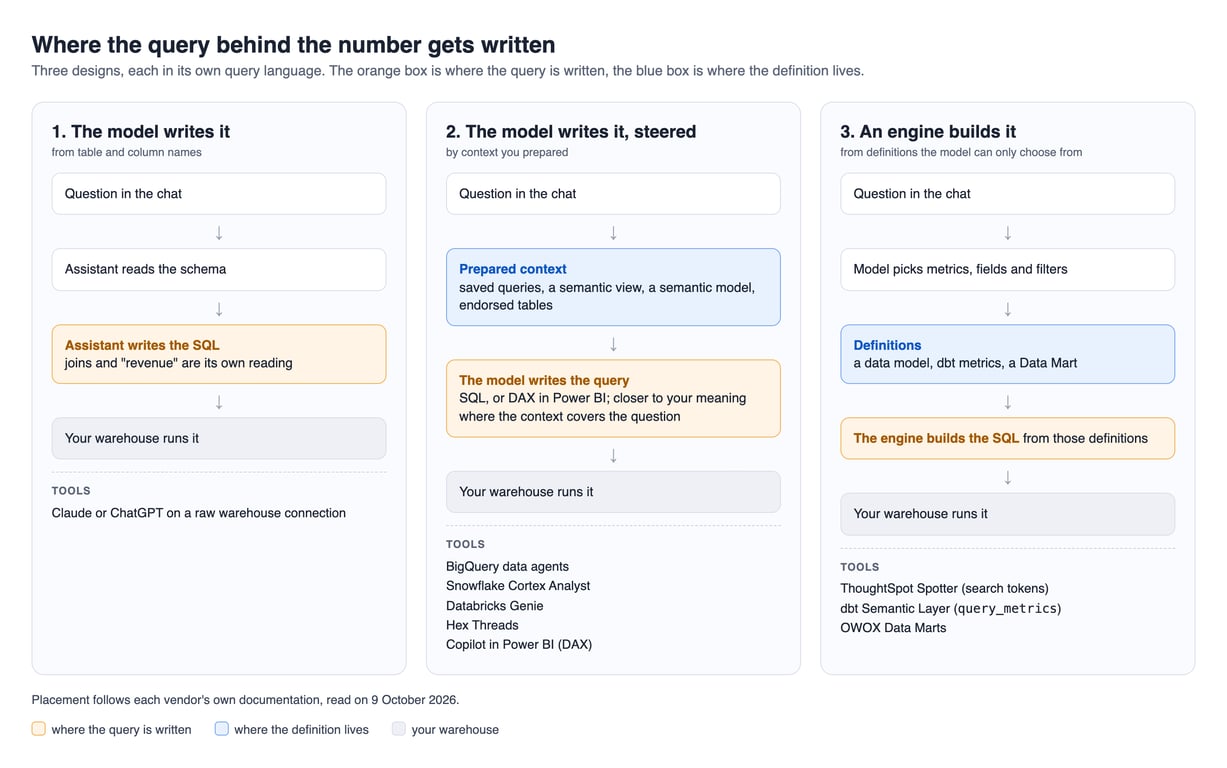Image resolution: width=1227 pixels, height=768 pixels.
Task: Select the 'Assistant reads the schema' box
Action: pyautogui.click(x=219, y=269)
